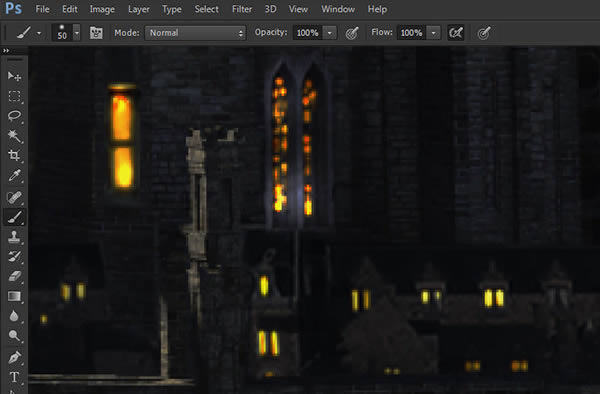This screenshot has width=600, height=394.
Task: Open the Help menu
Action: tap(377, 9)
